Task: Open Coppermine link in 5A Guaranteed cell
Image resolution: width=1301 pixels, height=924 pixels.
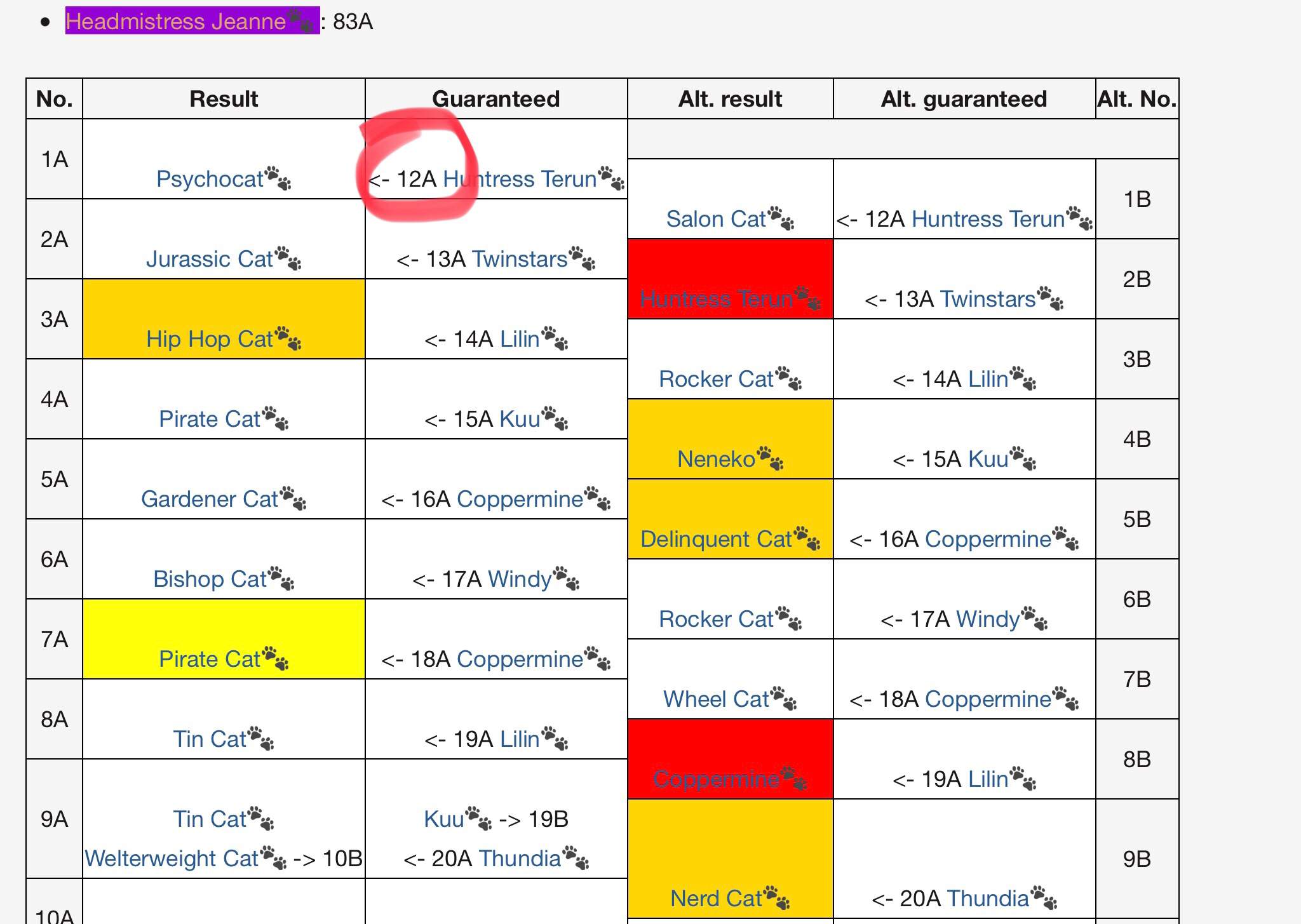Action: [x=520, y=499]
